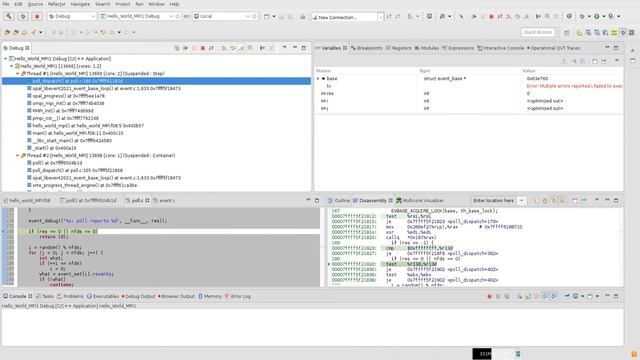The height and width of the screenshot is (360, 640).
Task: Select the opal_progress() stack frame
Action: [68, 96]
